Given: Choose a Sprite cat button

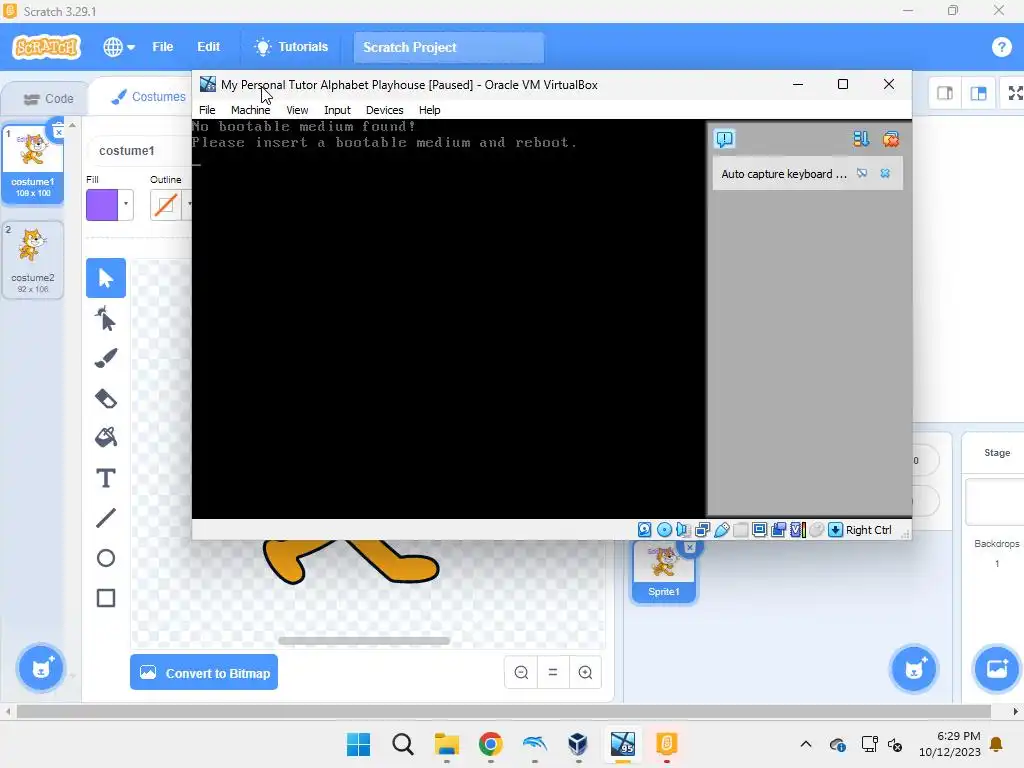Looking at the screenshot, I should 914,668.
